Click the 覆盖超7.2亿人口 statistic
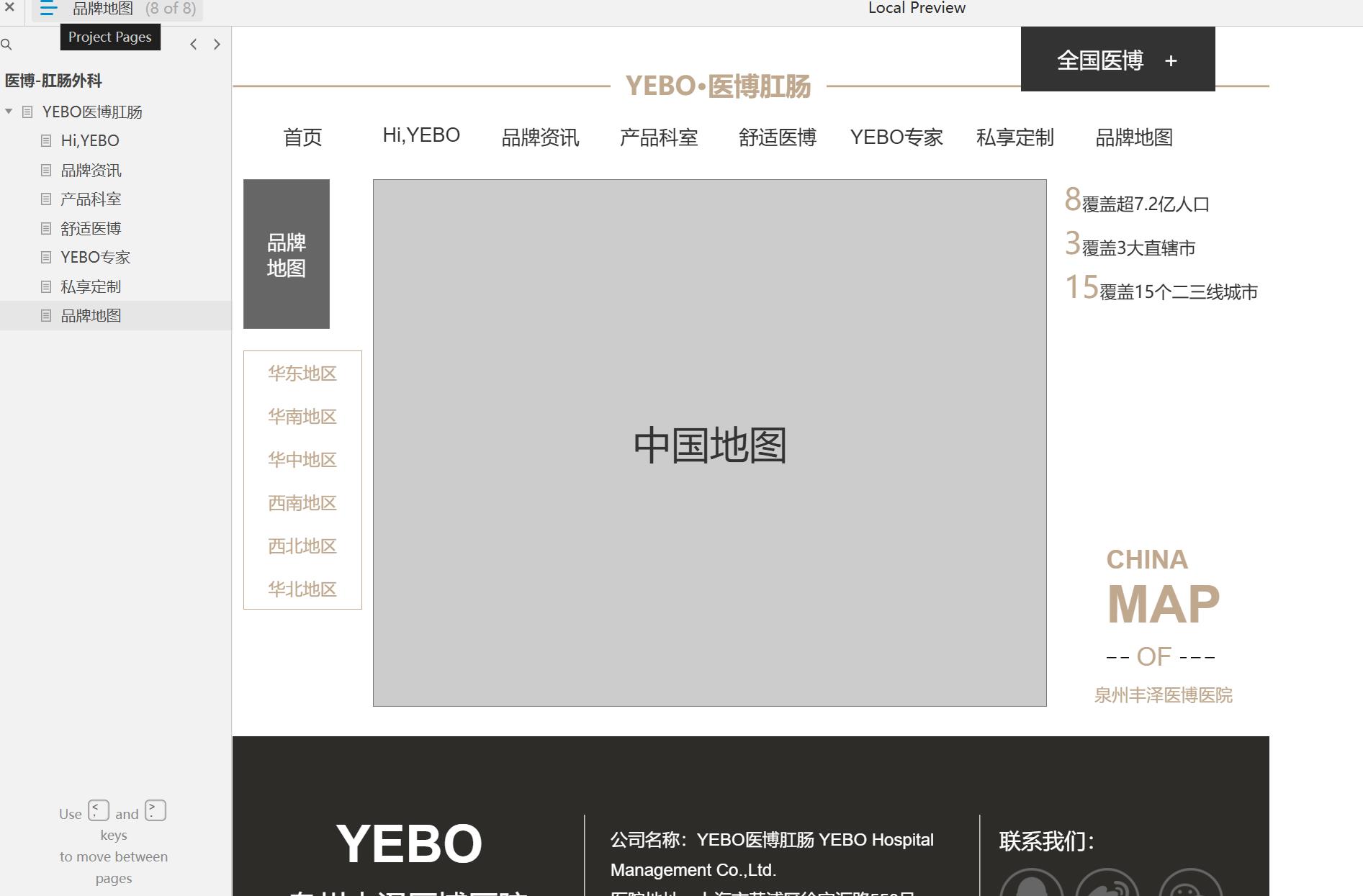This screenshot has height=896, width=1363. tap(1146, 204)
